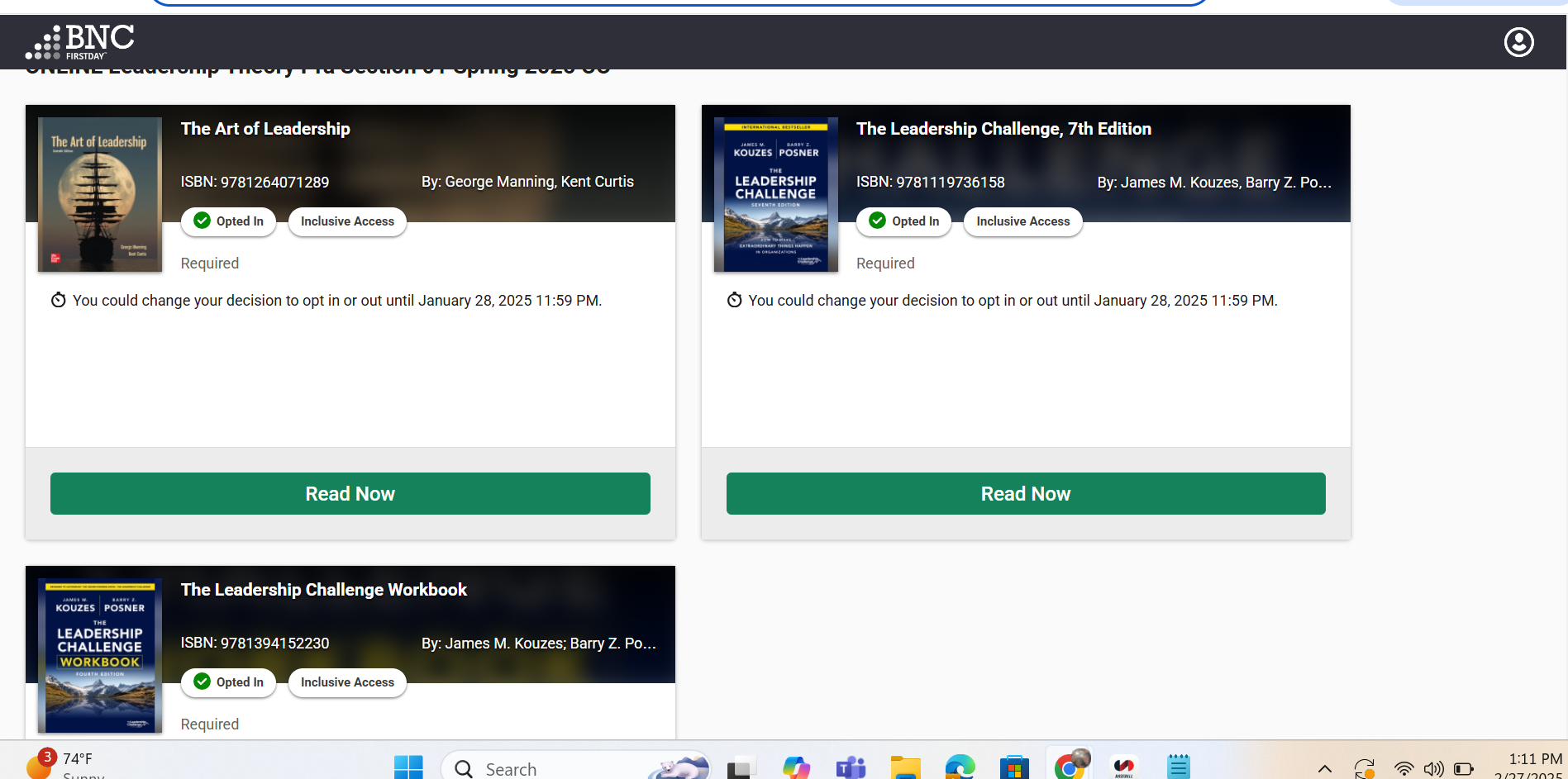
Task: Read Now for The Leadership Challenge 7th Edition
Action: coord(1026,494)
